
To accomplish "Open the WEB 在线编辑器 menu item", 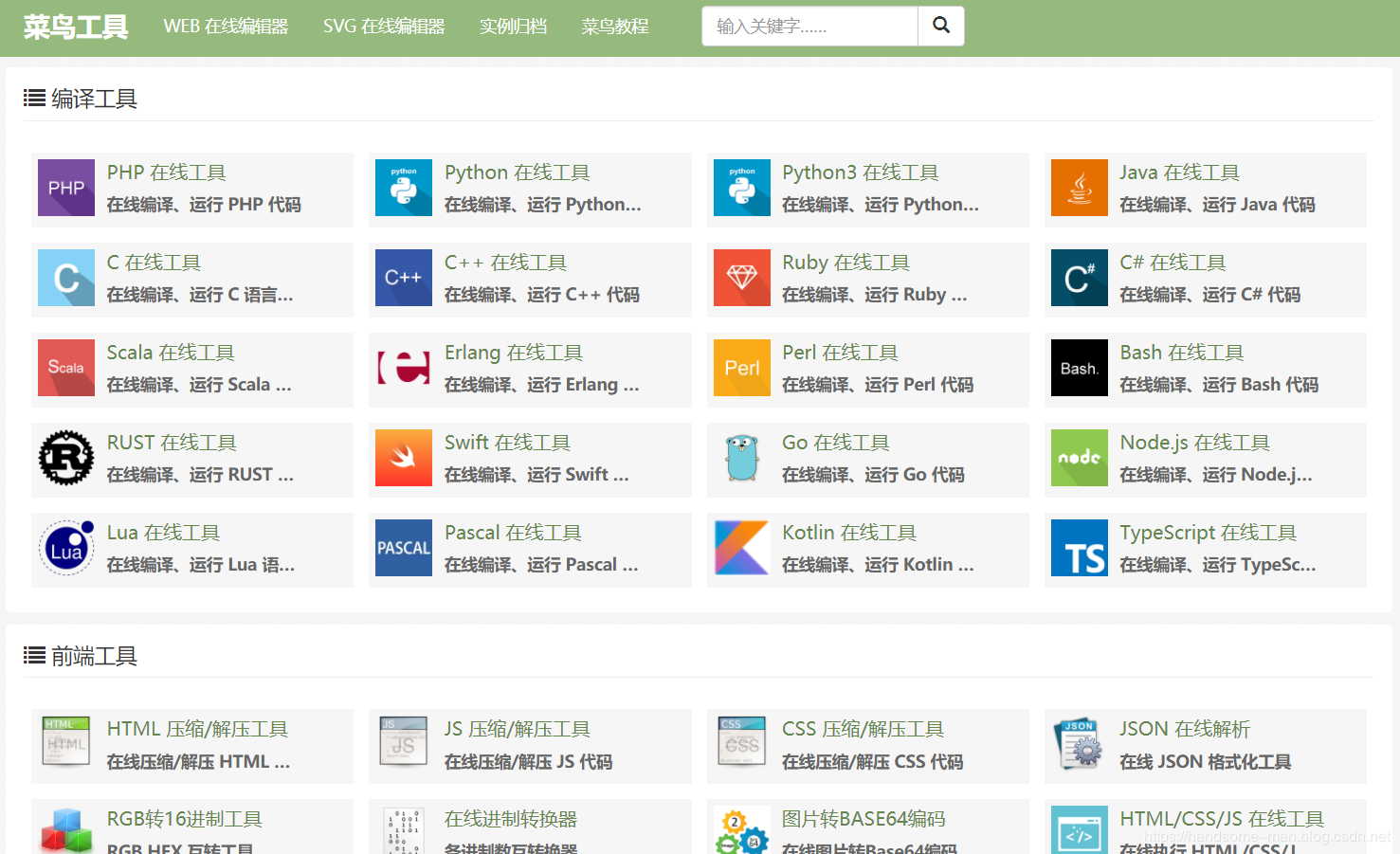I will coord(226,27).
